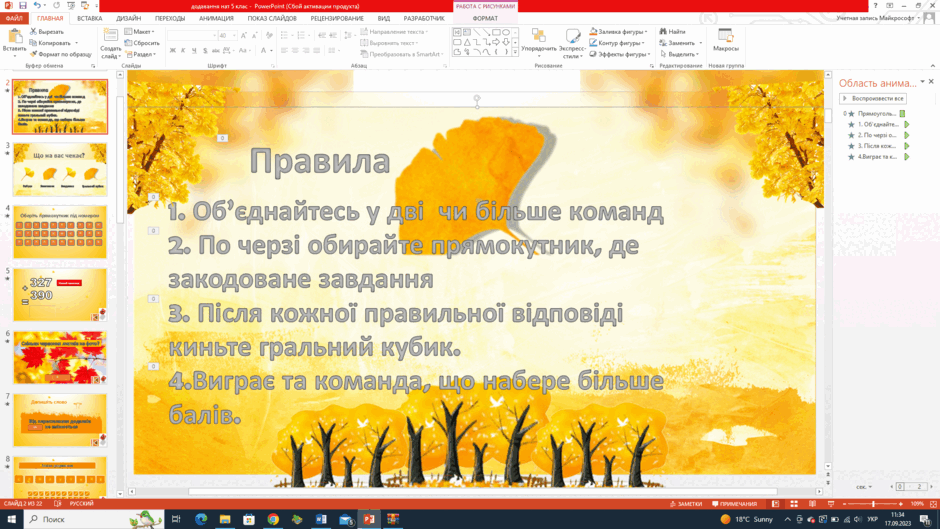Open Выделить select dropdown
Screen dimensions: 940x529
679,54
